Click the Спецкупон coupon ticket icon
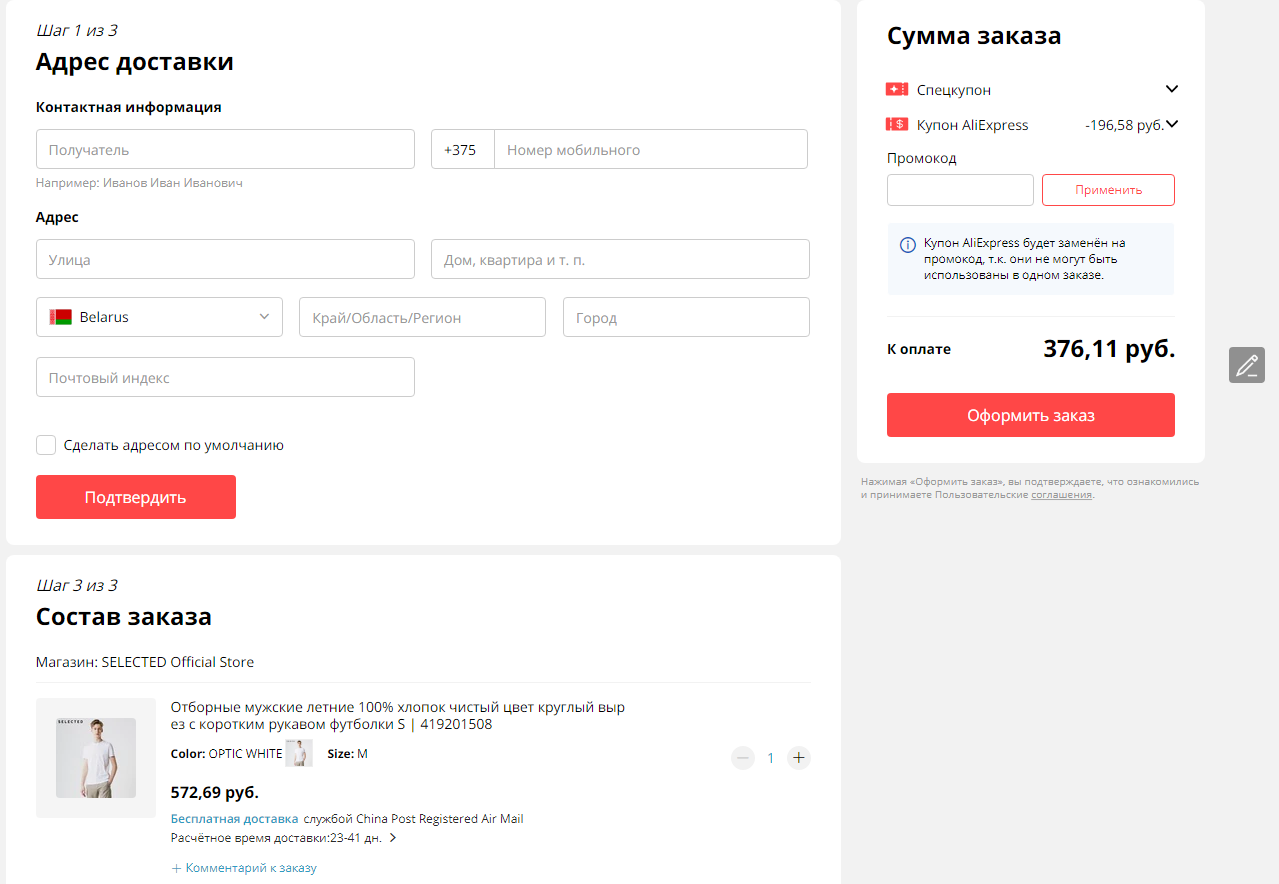This screenshot has width=1279, height=884. pyautogui.click(x=897, y=89)
